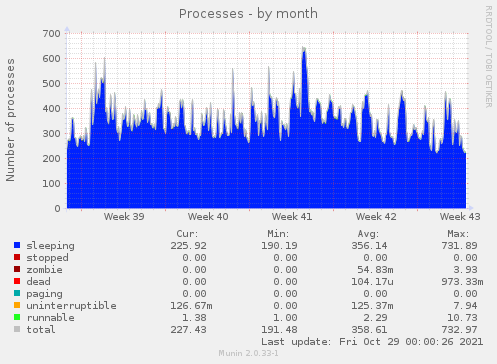Click the 'Week 43' axis label
The width and height of the screenshot is (497, 364).
460,217
